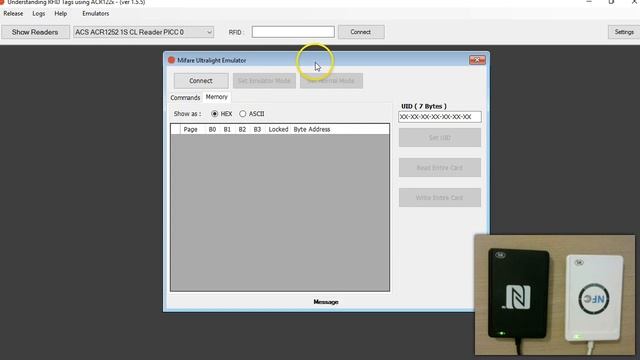640x360 pixels.
Task: Click the B2 column header
Action: (242, 129)
